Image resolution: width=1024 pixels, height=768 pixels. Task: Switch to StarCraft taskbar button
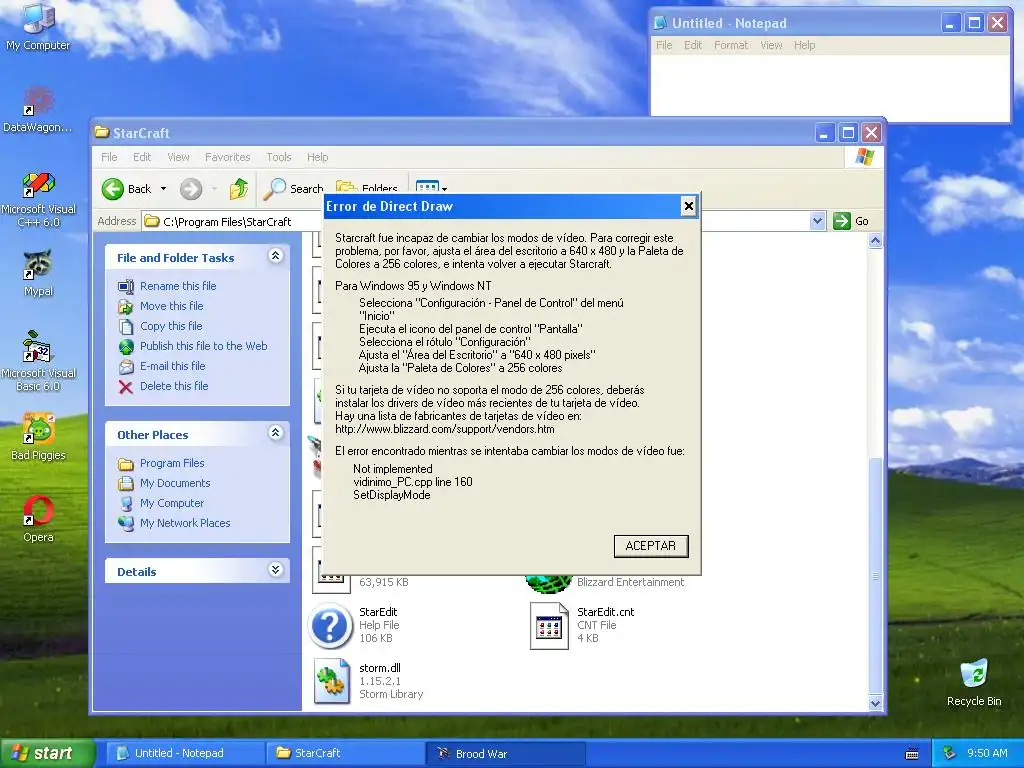[x=345, y=753]
